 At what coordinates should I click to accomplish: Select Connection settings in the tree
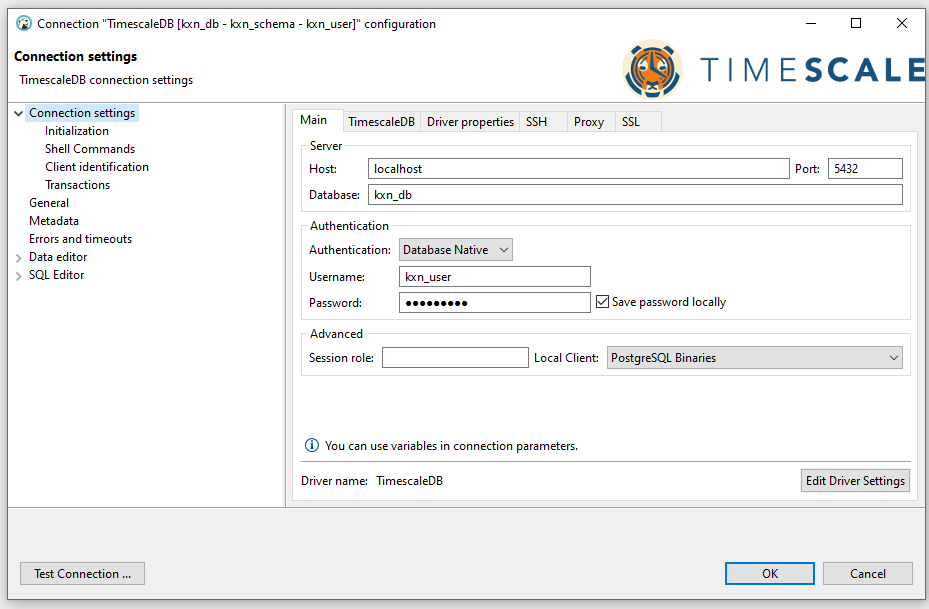[x=82, y=113]
